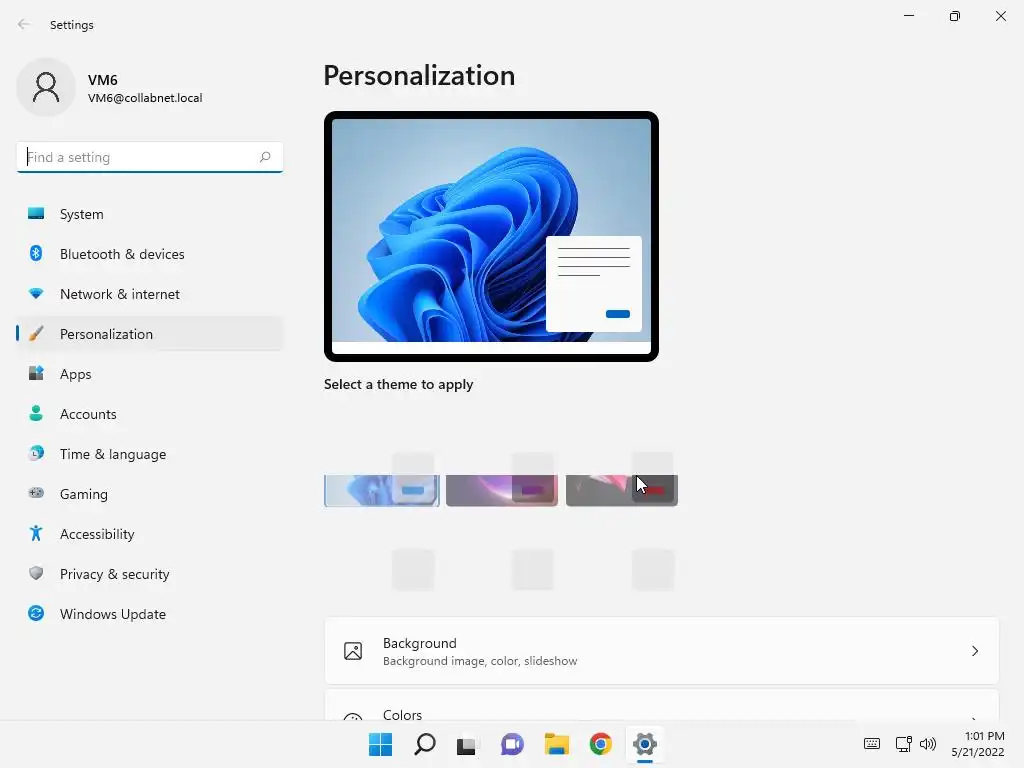This screenshot has width=1024, height=768.
Task: Click the Gaming controller icon
Action: [36, 493]
